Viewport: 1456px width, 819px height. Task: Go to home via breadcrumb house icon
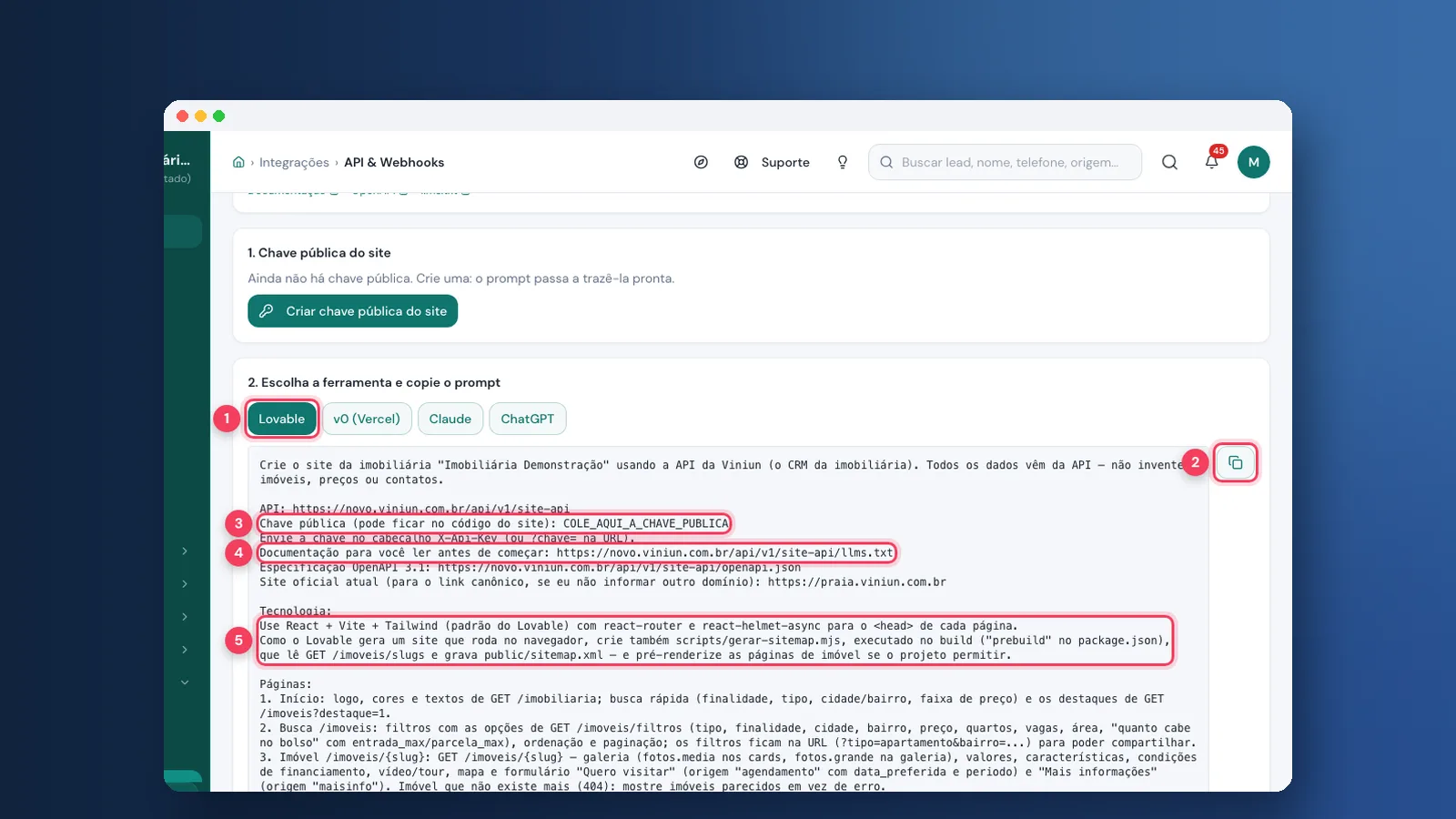tap(238, 162)
